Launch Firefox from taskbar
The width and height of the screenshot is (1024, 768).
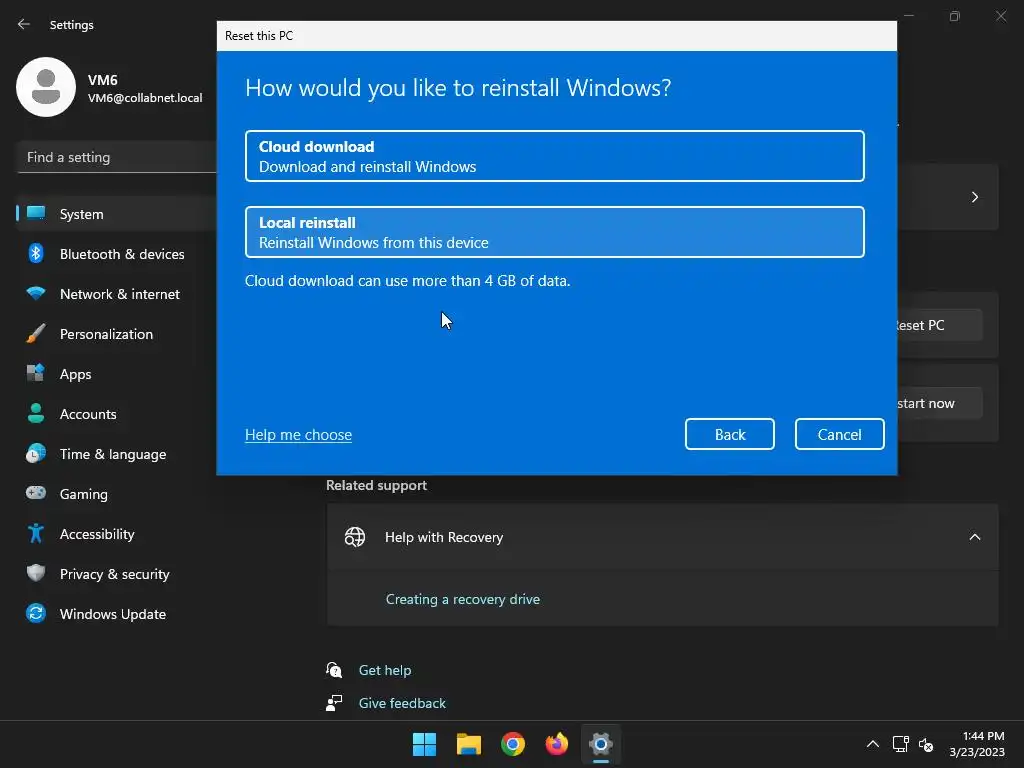pyautogui.click(x=556, y=744)
